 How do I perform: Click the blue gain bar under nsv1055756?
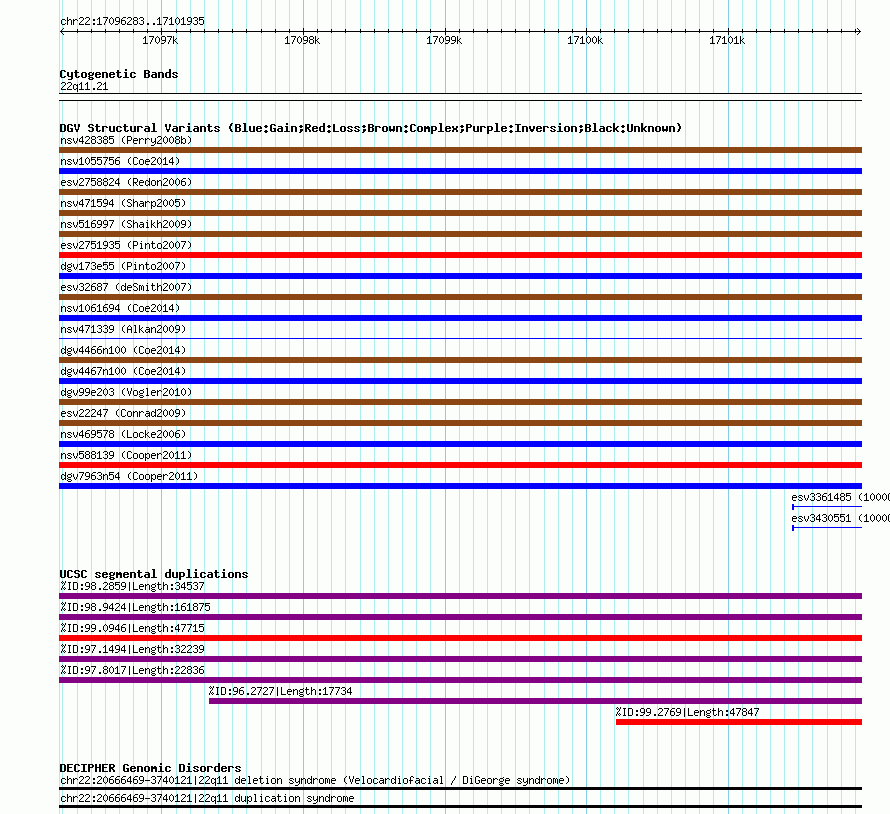[460, 171]
